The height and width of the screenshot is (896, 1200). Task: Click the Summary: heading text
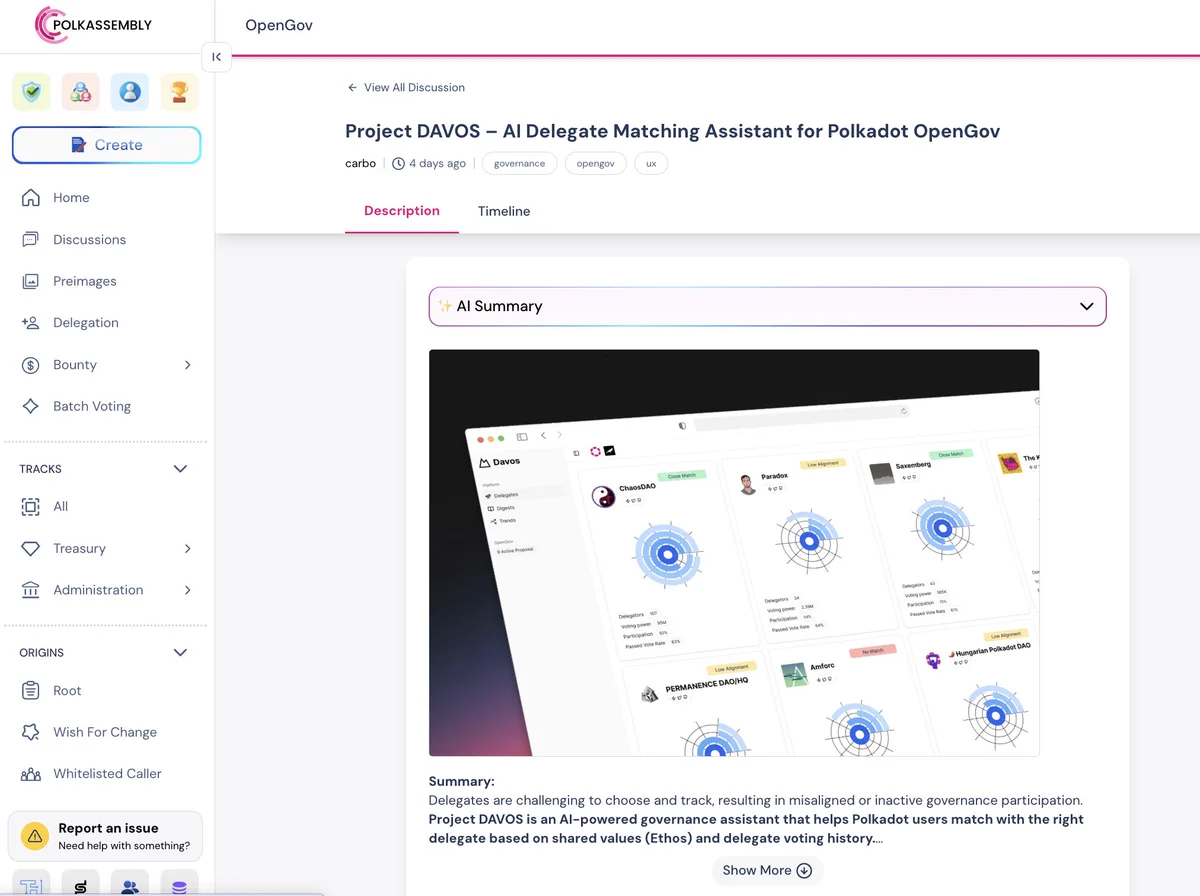[462, 782]
